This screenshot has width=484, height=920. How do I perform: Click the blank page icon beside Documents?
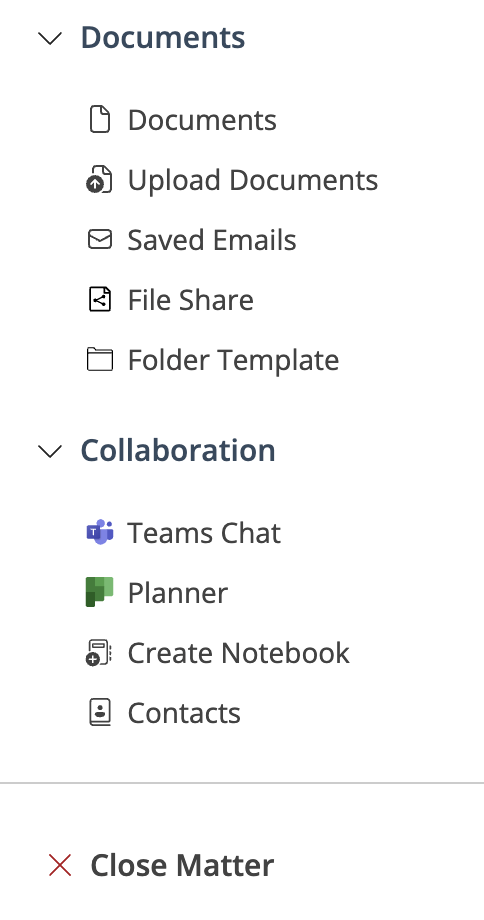tap(100, 120)
